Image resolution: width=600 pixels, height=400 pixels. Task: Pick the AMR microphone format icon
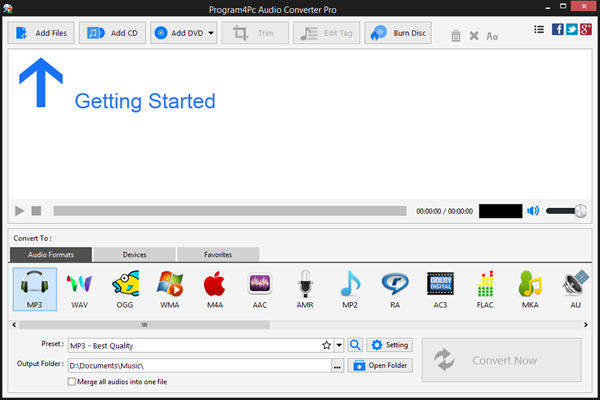[x=305, y=289]
